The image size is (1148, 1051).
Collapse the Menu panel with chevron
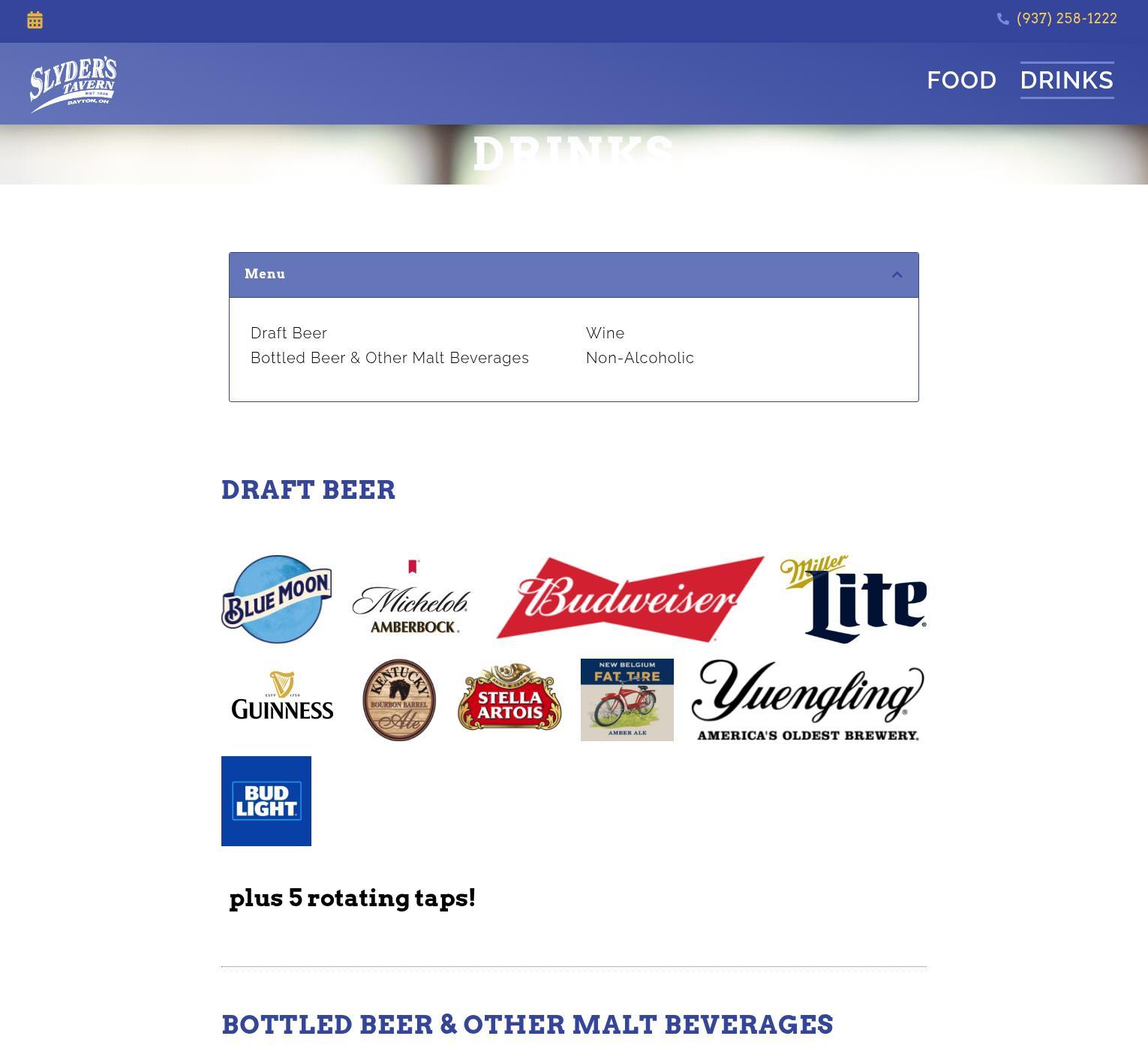click(897, 275)
